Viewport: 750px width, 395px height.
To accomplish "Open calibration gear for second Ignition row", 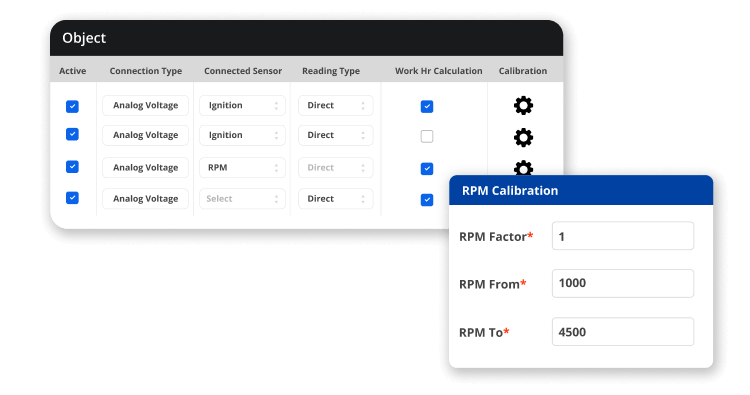I will (x=523, y=138).
